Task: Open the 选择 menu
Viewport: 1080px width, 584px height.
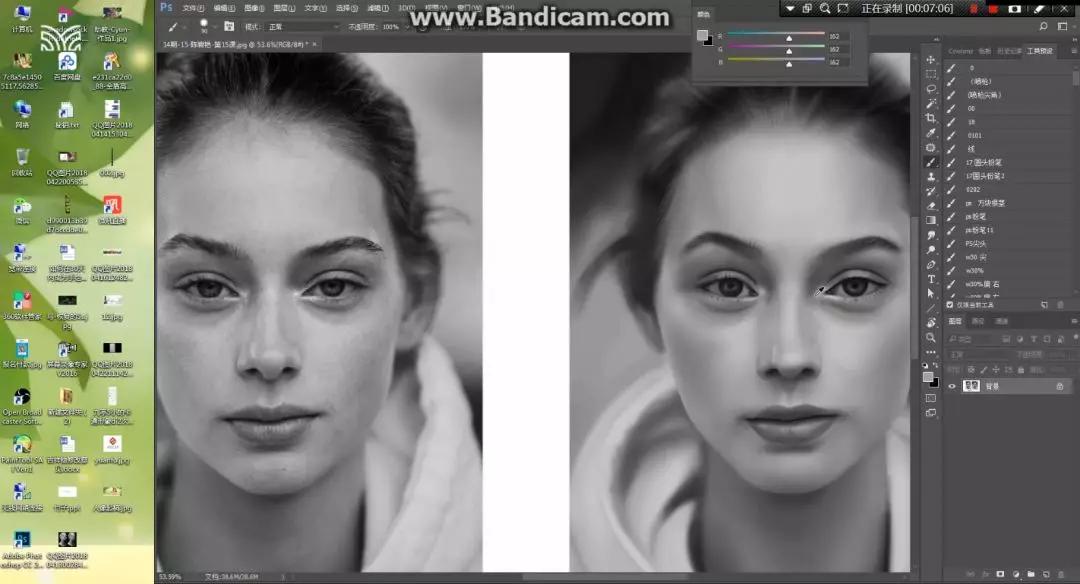Action: tap(346, 8)
